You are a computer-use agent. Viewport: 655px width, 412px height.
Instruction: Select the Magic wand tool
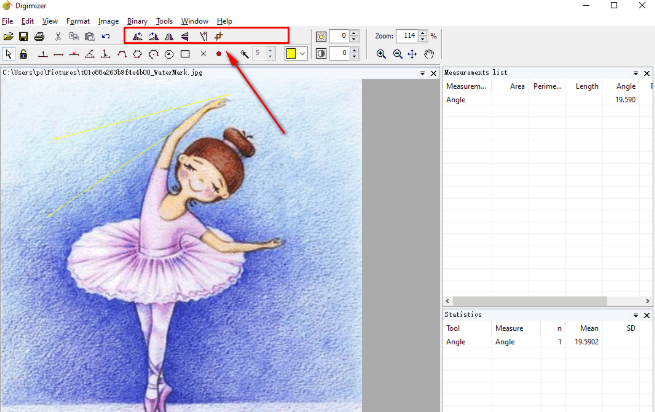coord(244,54)
